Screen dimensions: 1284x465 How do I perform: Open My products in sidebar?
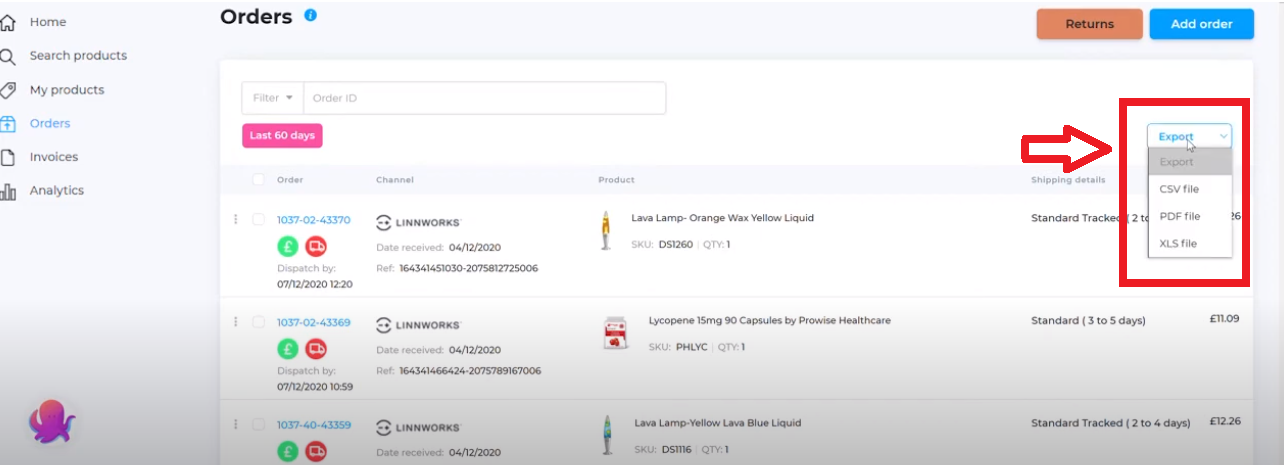pyautogui.click(x=67, y=90)
